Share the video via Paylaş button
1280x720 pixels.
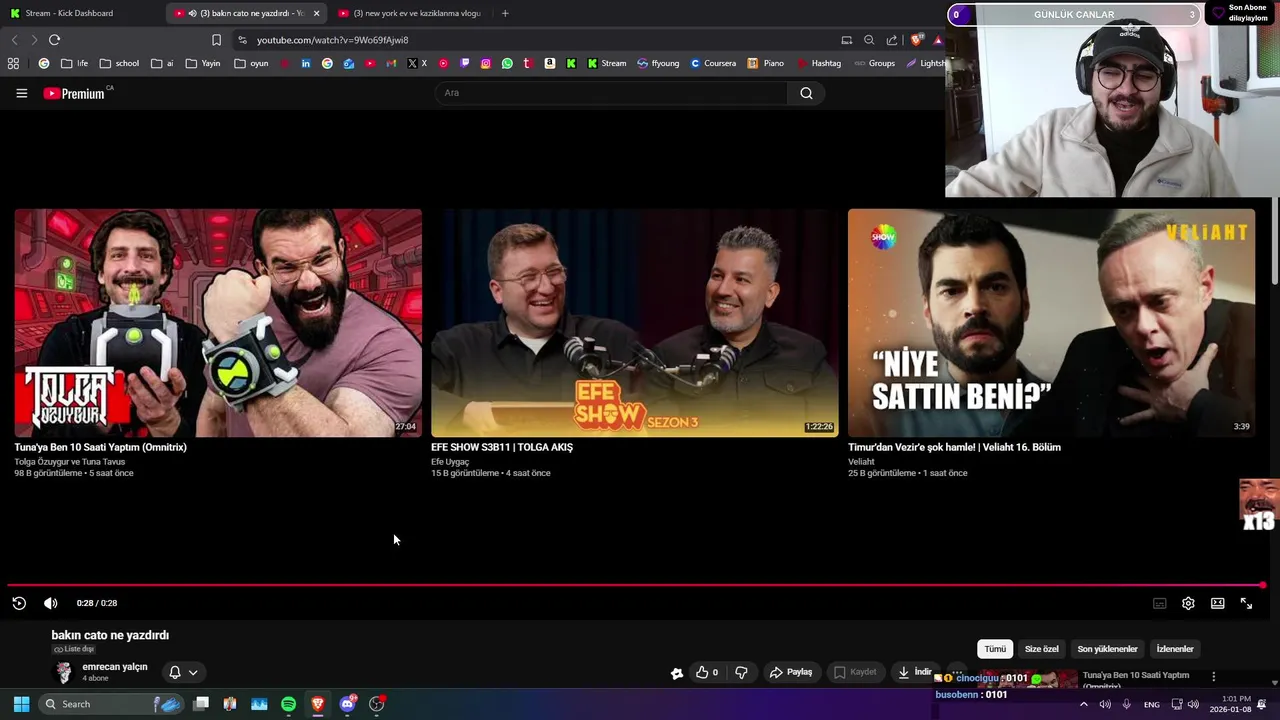(790, 672)
